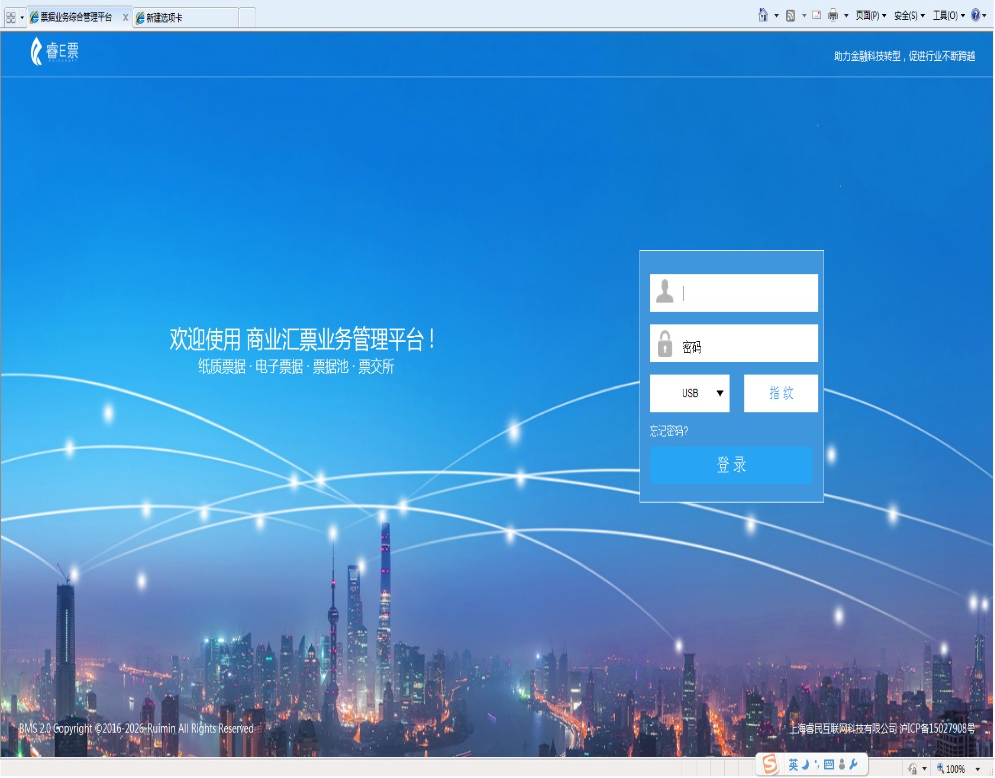Click the 睿E票 logo in the header
Screen dimensions: 995x778
54,52
